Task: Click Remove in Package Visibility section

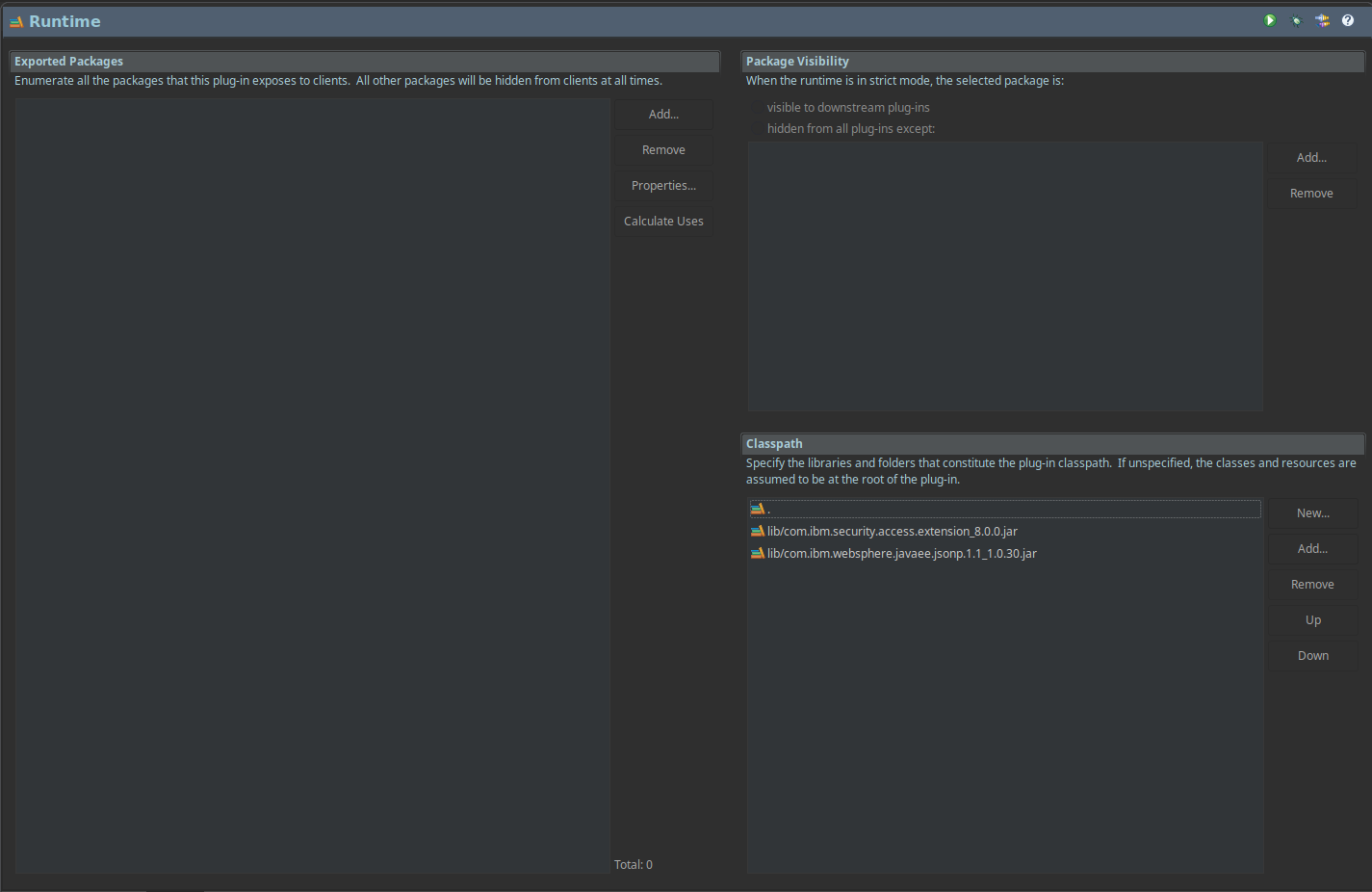Action: pyautogui.click(x=1311, y=193)
